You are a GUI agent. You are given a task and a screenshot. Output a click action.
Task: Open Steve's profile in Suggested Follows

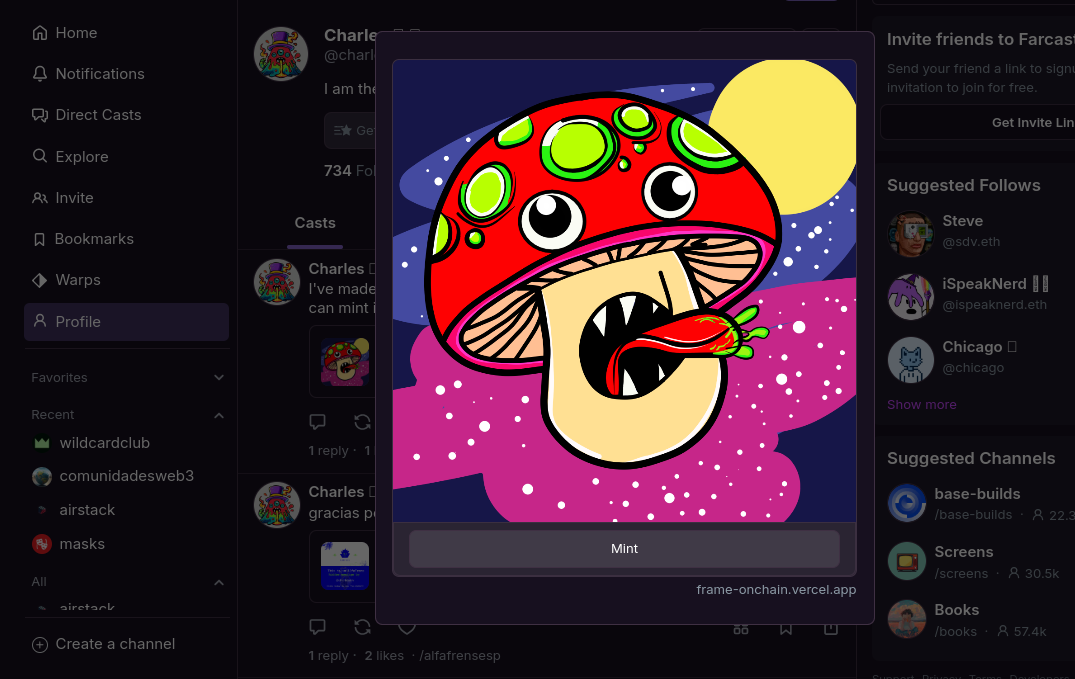[x=963, y=221]
